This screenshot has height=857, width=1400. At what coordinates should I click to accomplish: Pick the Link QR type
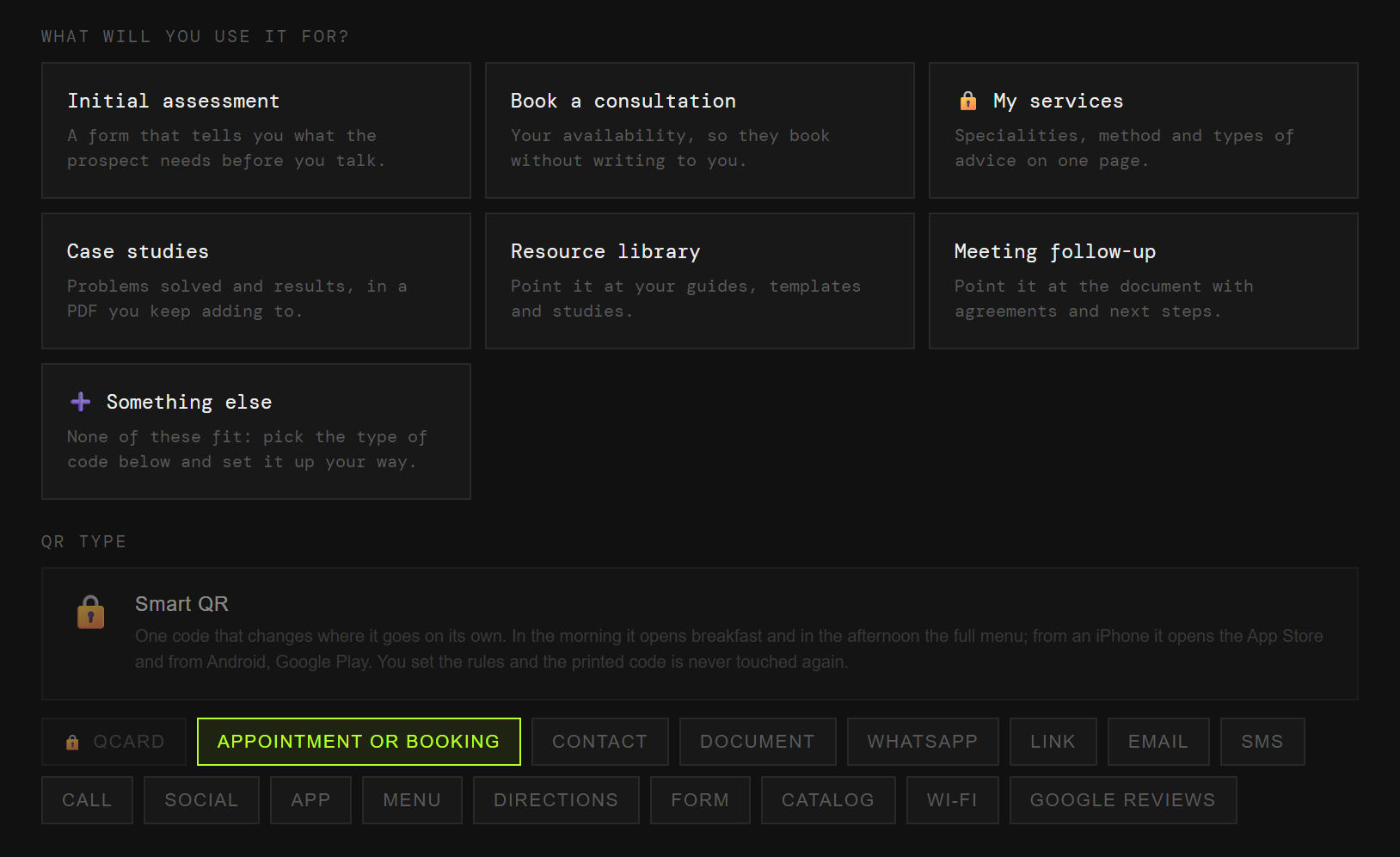[1053, 742]
